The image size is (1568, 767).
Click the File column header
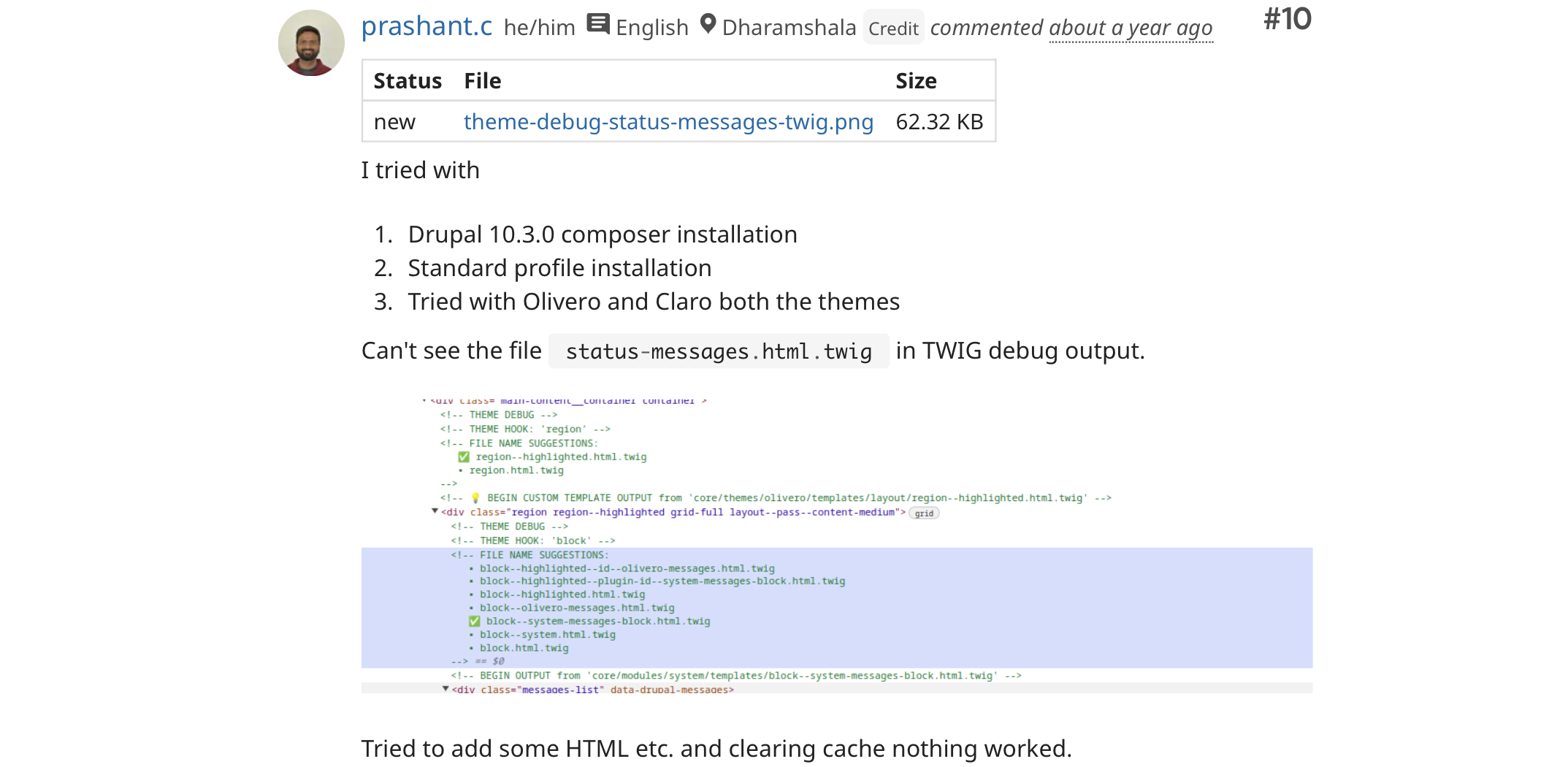click(483, 81)
